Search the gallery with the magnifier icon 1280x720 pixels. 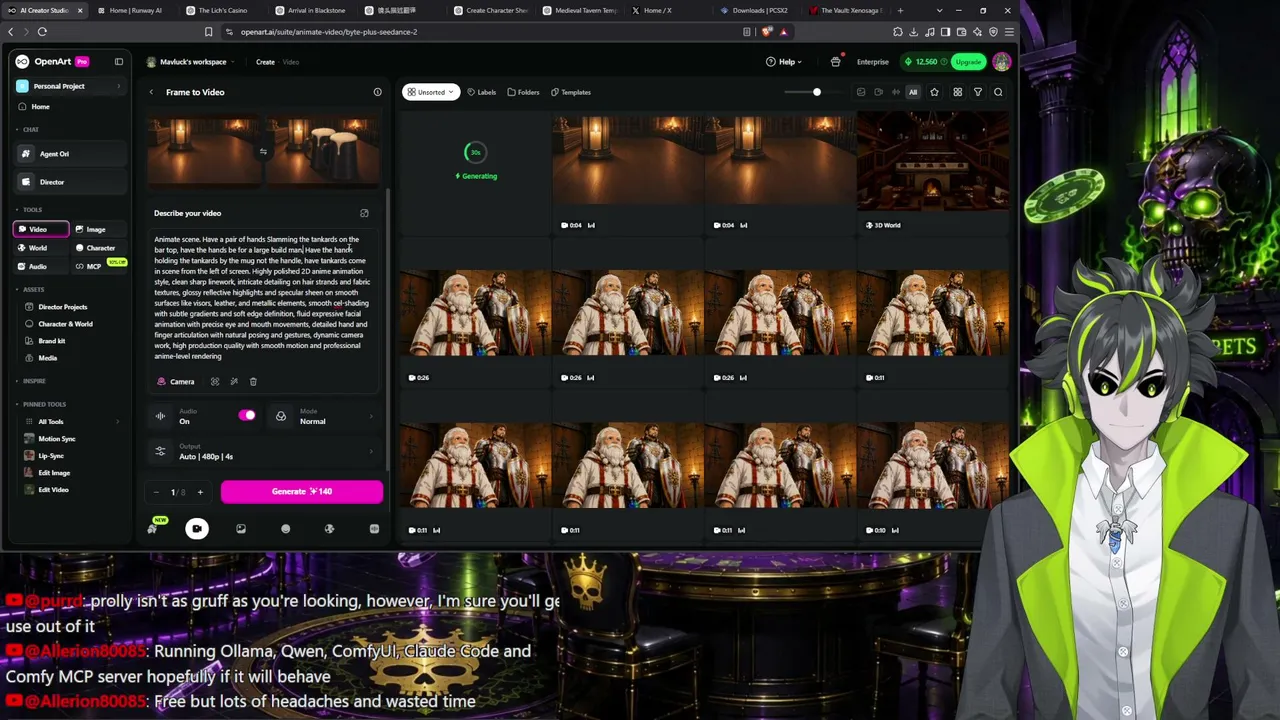(998, 92)
